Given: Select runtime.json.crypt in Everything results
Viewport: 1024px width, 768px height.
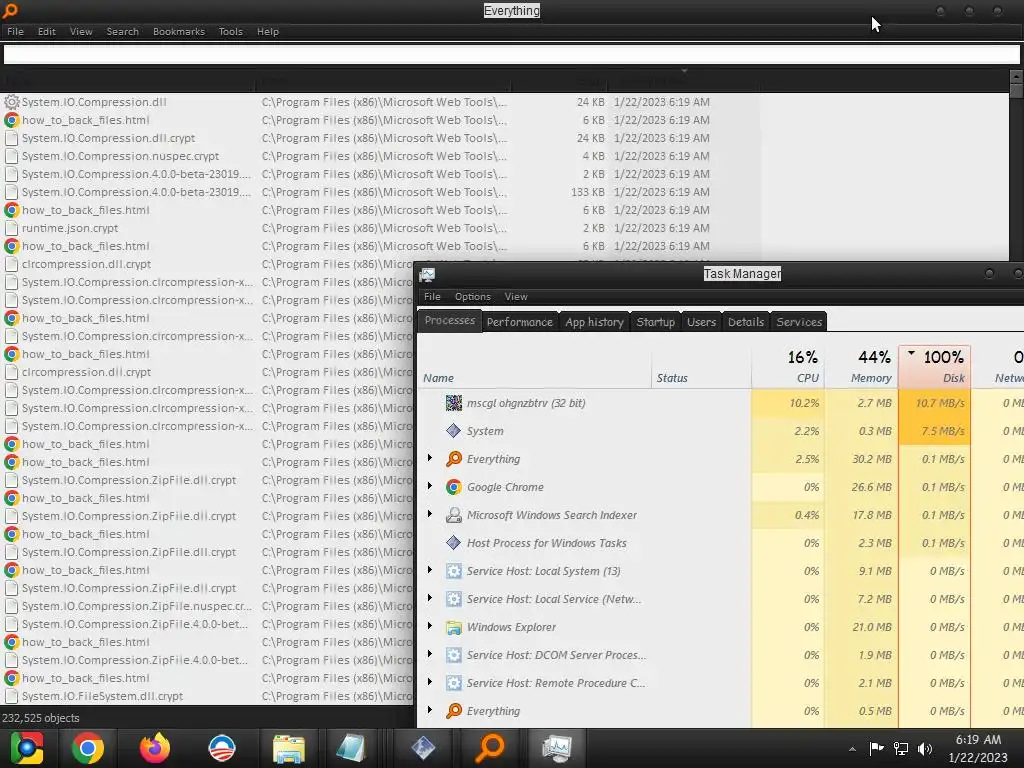Looking at the screenshot, I should [70, 228].
